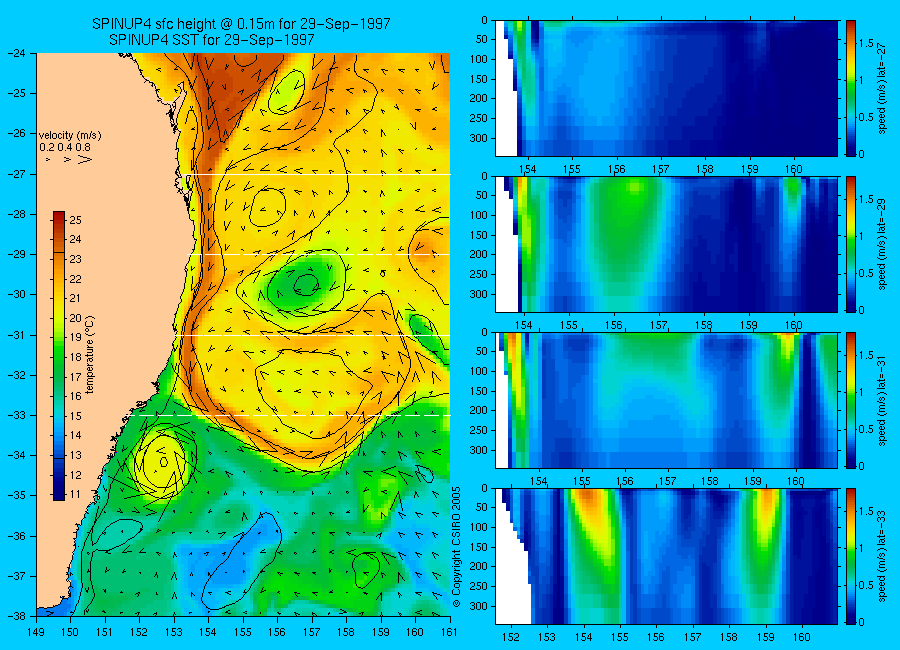Click the '300' depth tick of the lat=-27 section
This screenshot has height=650, width=900.
[479, 138]
